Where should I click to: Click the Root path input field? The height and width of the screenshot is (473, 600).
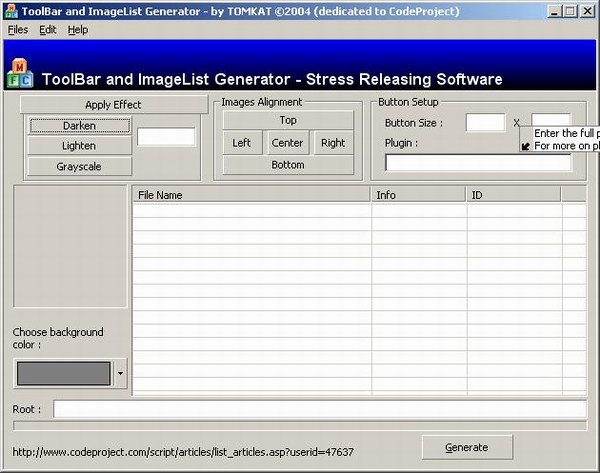(x=320, y=409)
